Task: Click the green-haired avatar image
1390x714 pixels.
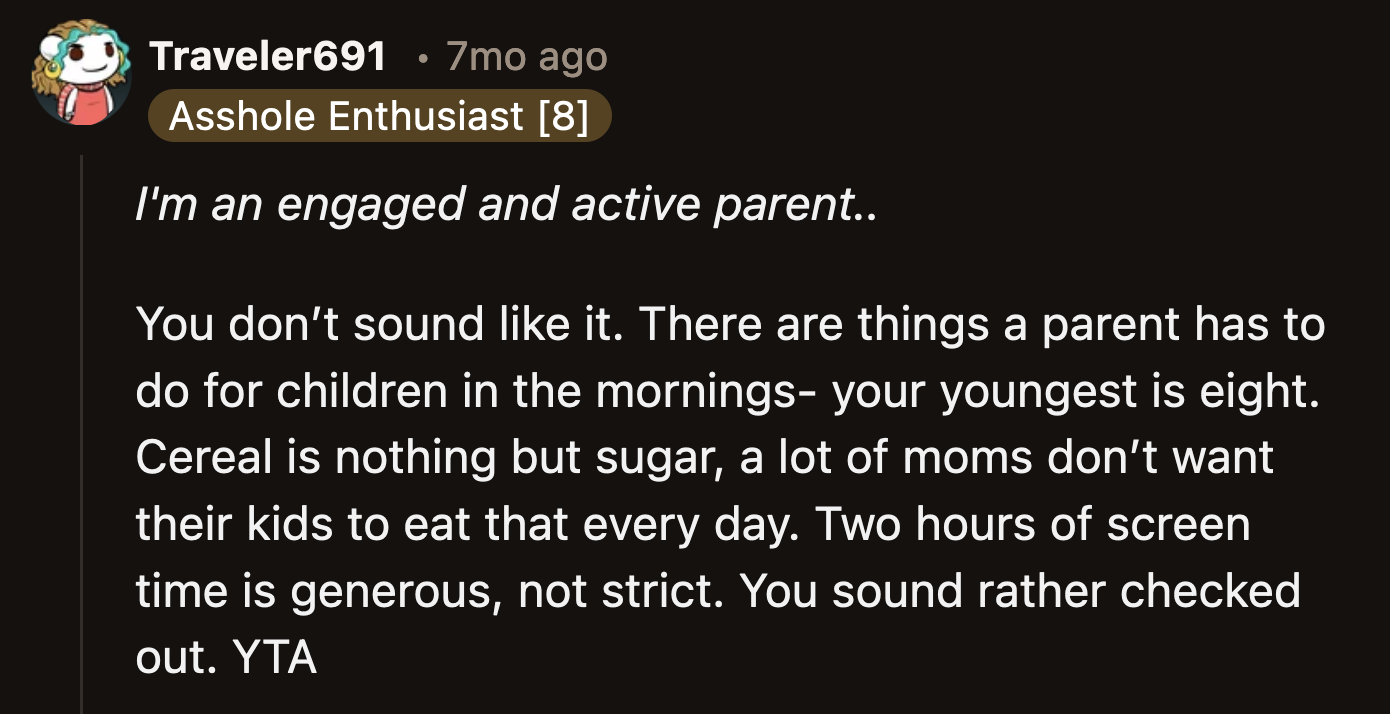Action: (82, 72)
